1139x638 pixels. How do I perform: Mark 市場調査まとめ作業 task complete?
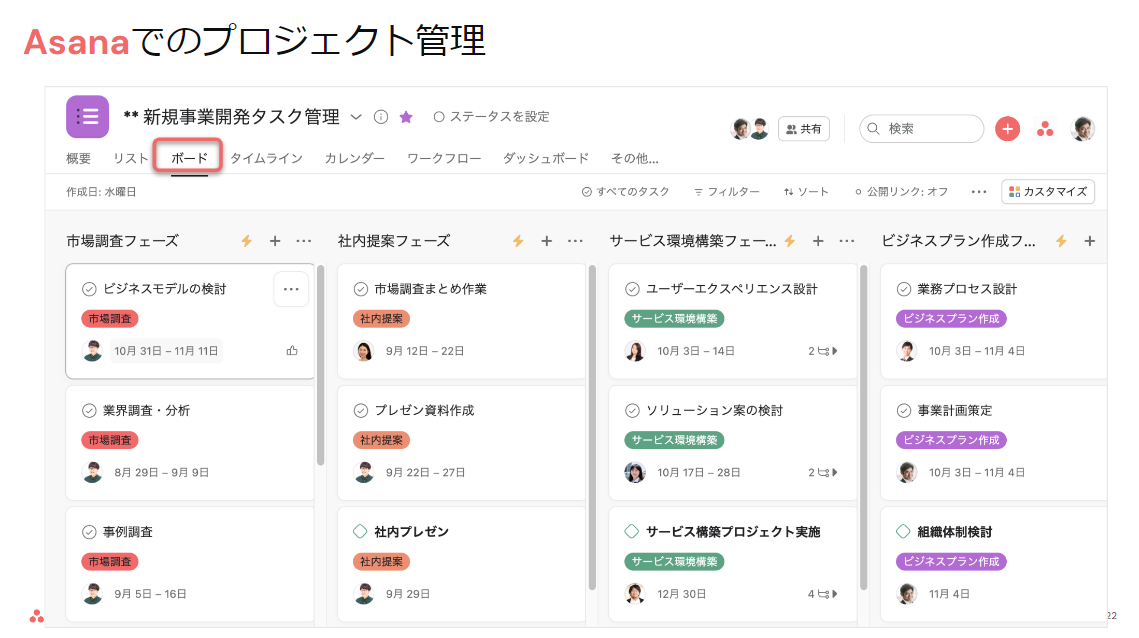point(361,289)
